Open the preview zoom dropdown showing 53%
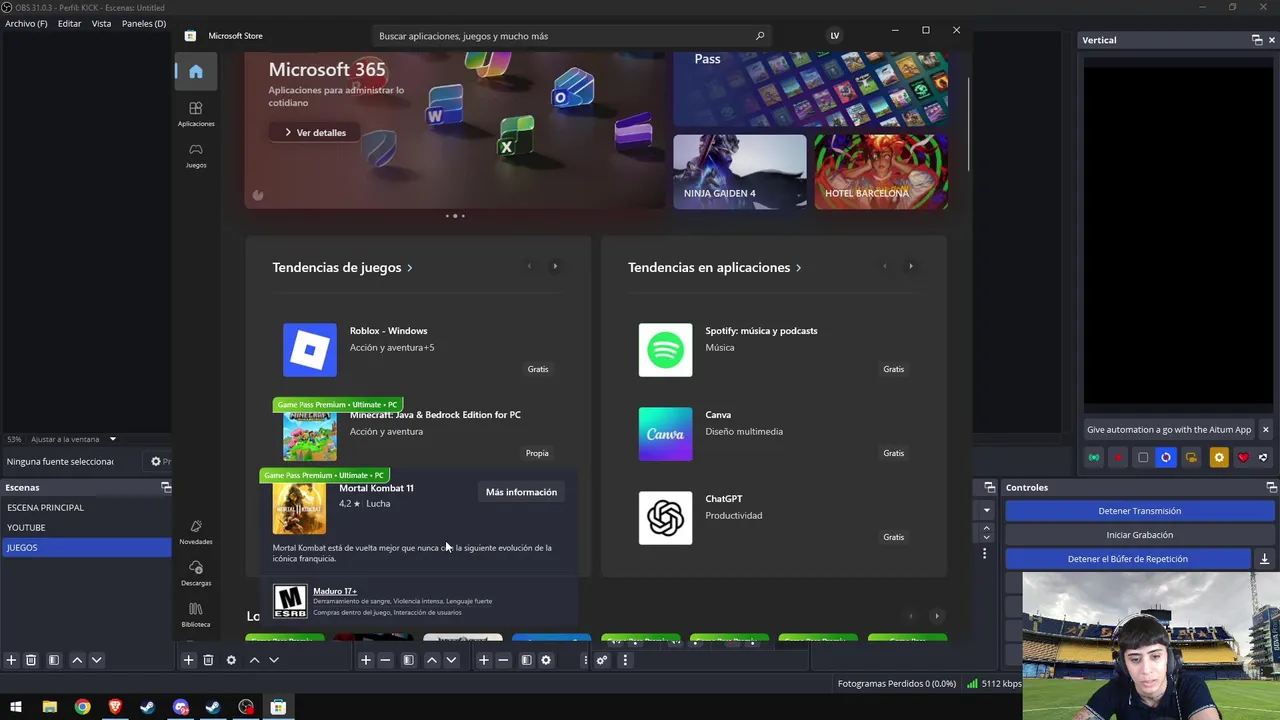 click(112, 439)
